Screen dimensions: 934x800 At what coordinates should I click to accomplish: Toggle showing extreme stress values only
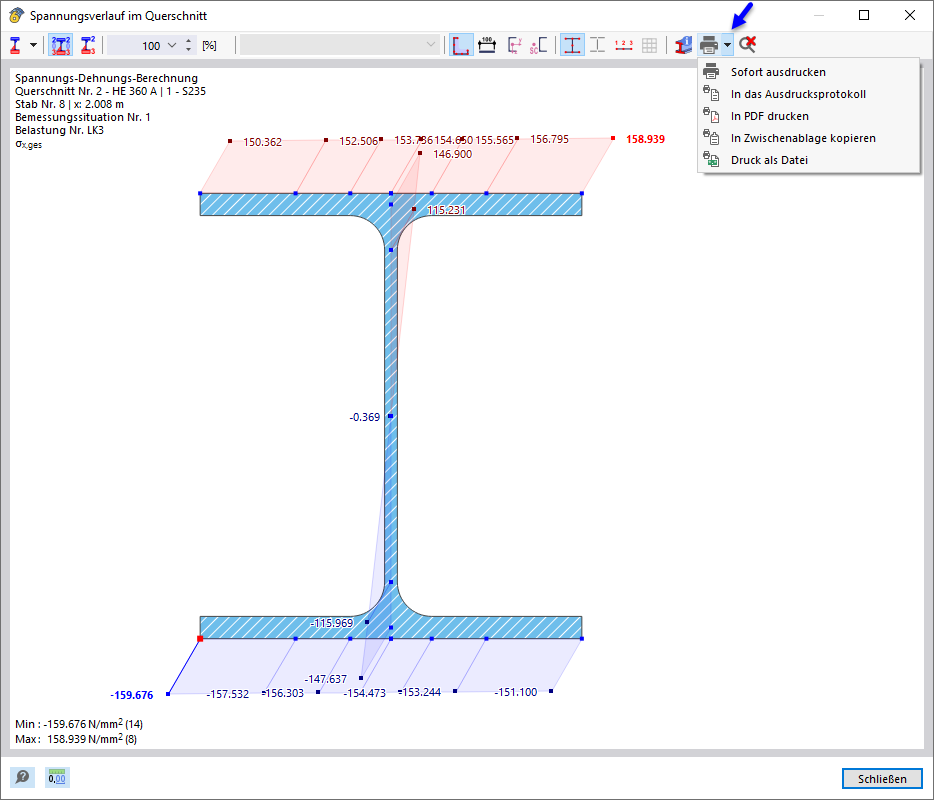[x=88, y=45]
